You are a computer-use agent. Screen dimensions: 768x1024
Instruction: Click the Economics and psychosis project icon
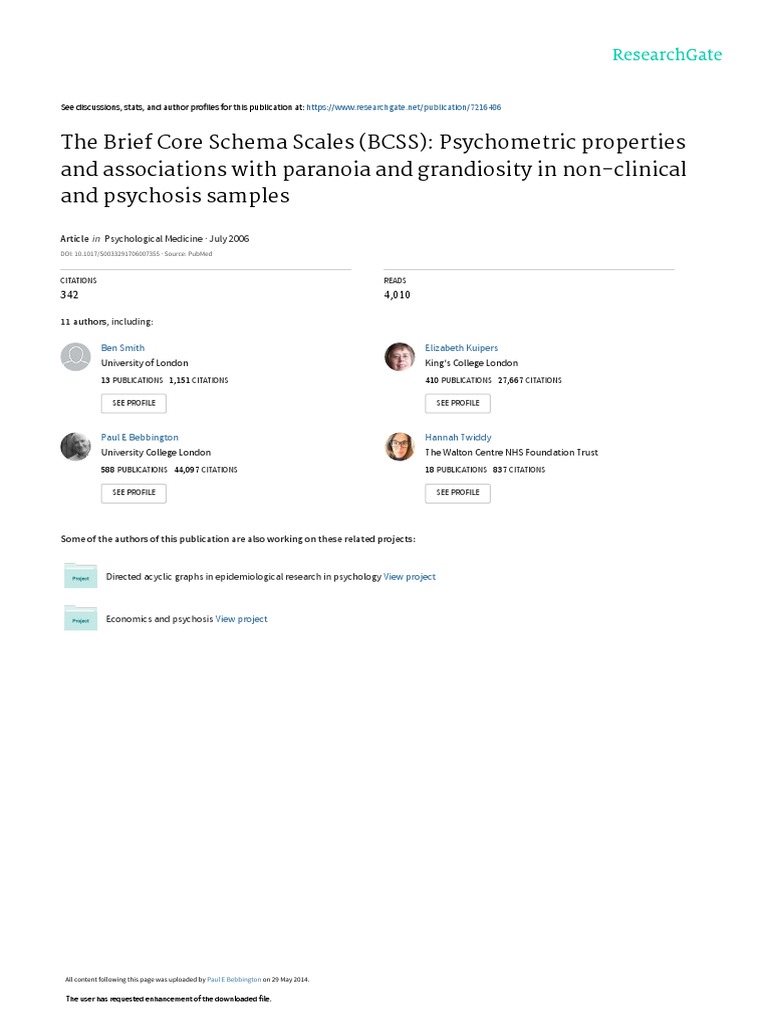80,618
